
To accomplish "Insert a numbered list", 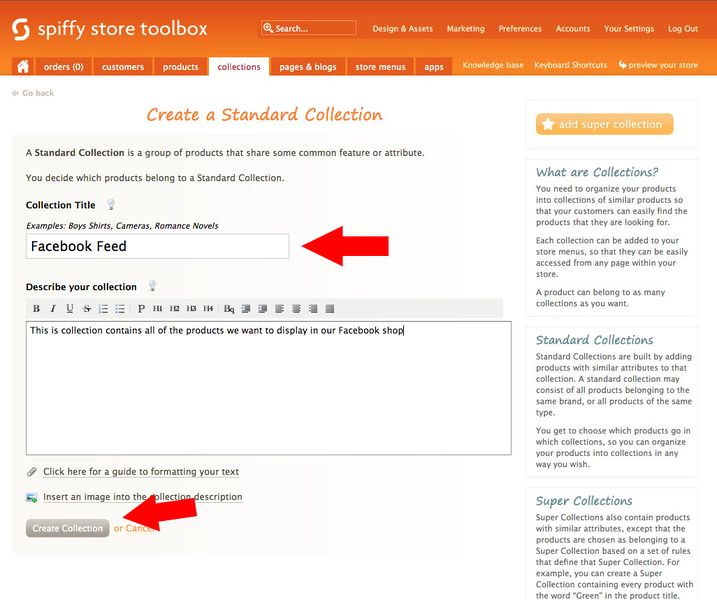I will [103, 308].
